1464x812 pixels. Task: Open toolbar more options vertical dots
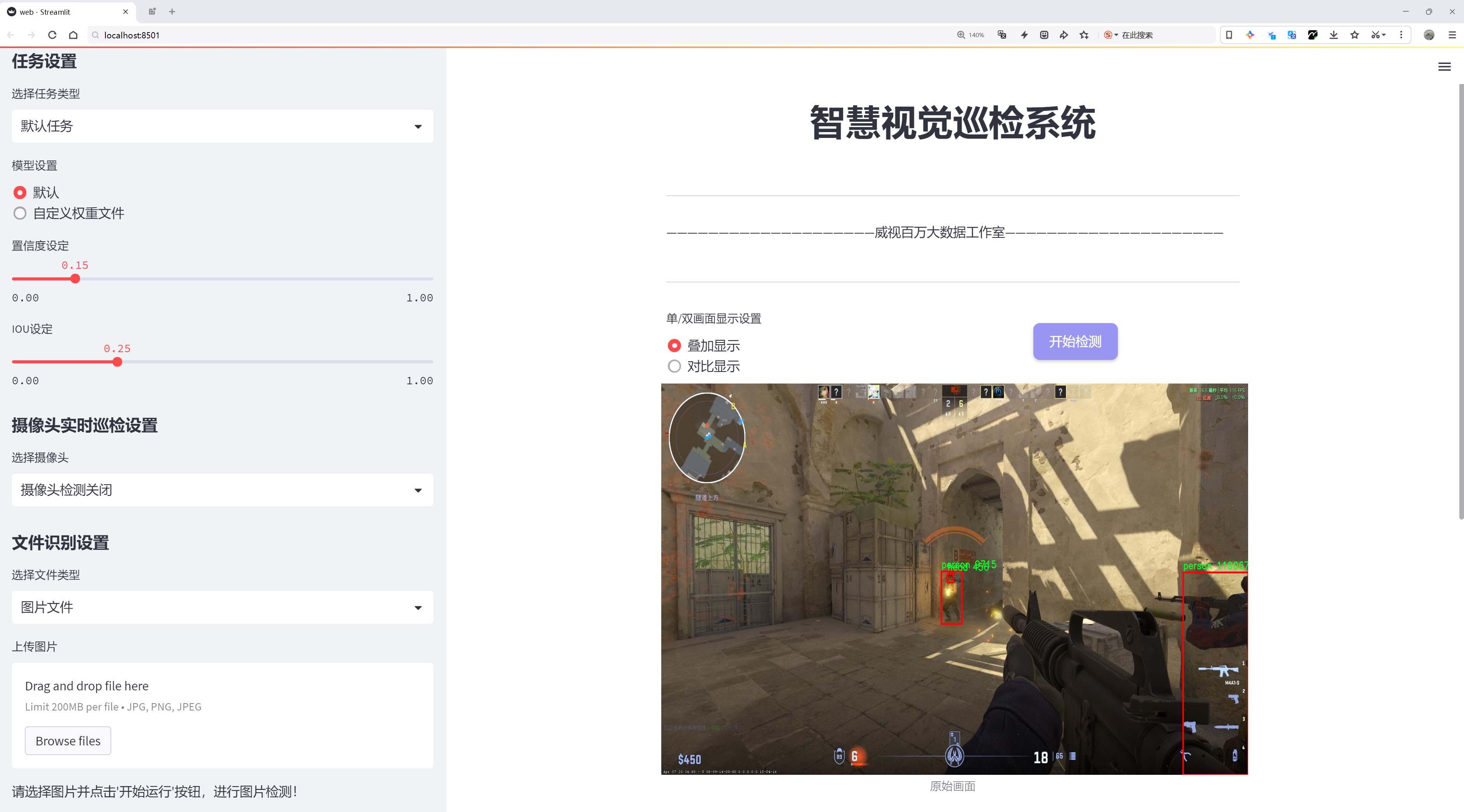click(1401, 34)
